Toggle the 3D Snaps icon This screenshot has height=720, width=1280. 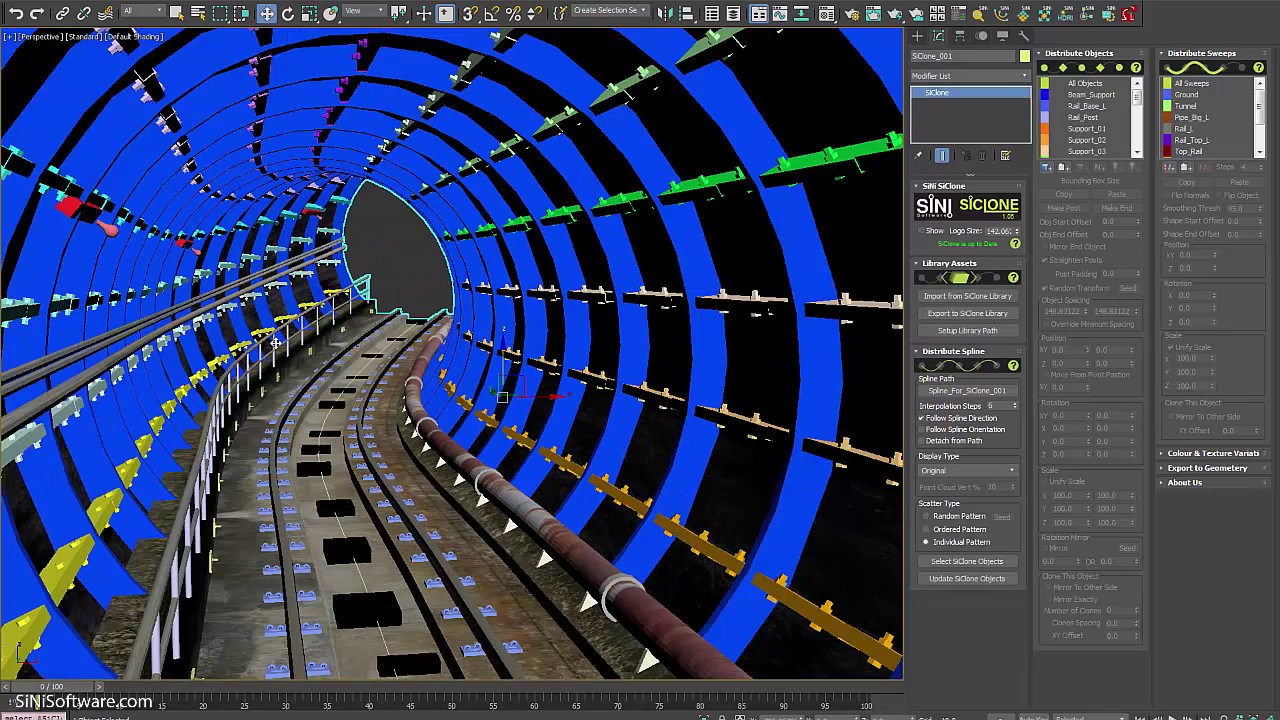470,14
